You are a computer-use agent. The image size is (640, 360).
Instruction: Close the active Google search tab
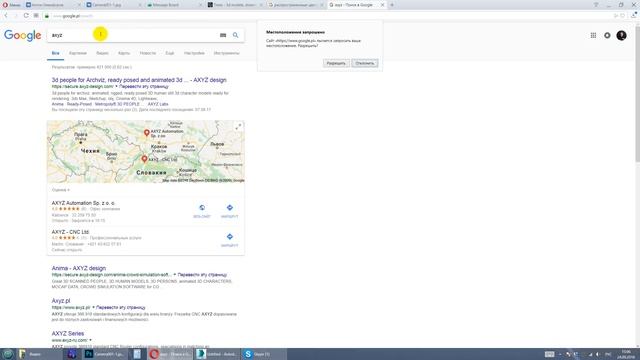(x=382, y=5)
